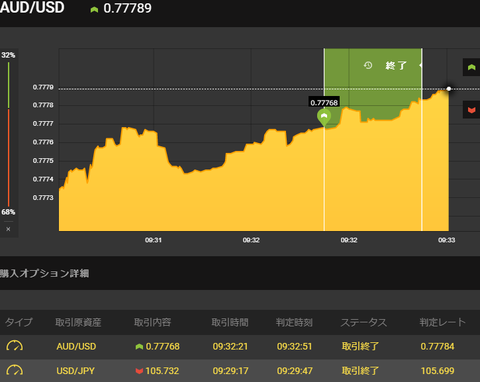Click the 0.7779 price axis label
The image size is (480, 382).
coord(43,87)
